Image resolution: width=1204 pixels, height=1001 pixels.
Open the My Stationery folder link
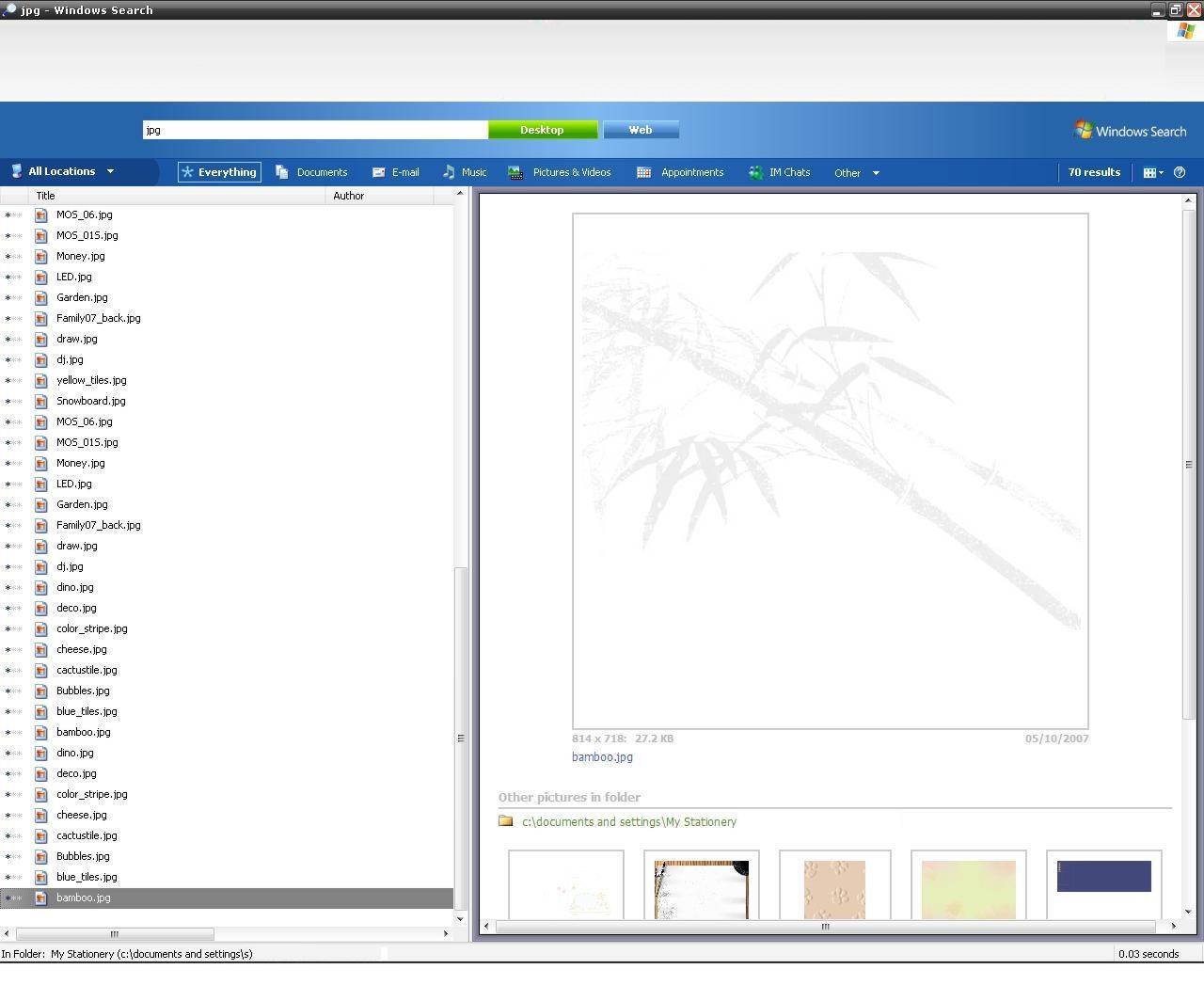point(629,821)
